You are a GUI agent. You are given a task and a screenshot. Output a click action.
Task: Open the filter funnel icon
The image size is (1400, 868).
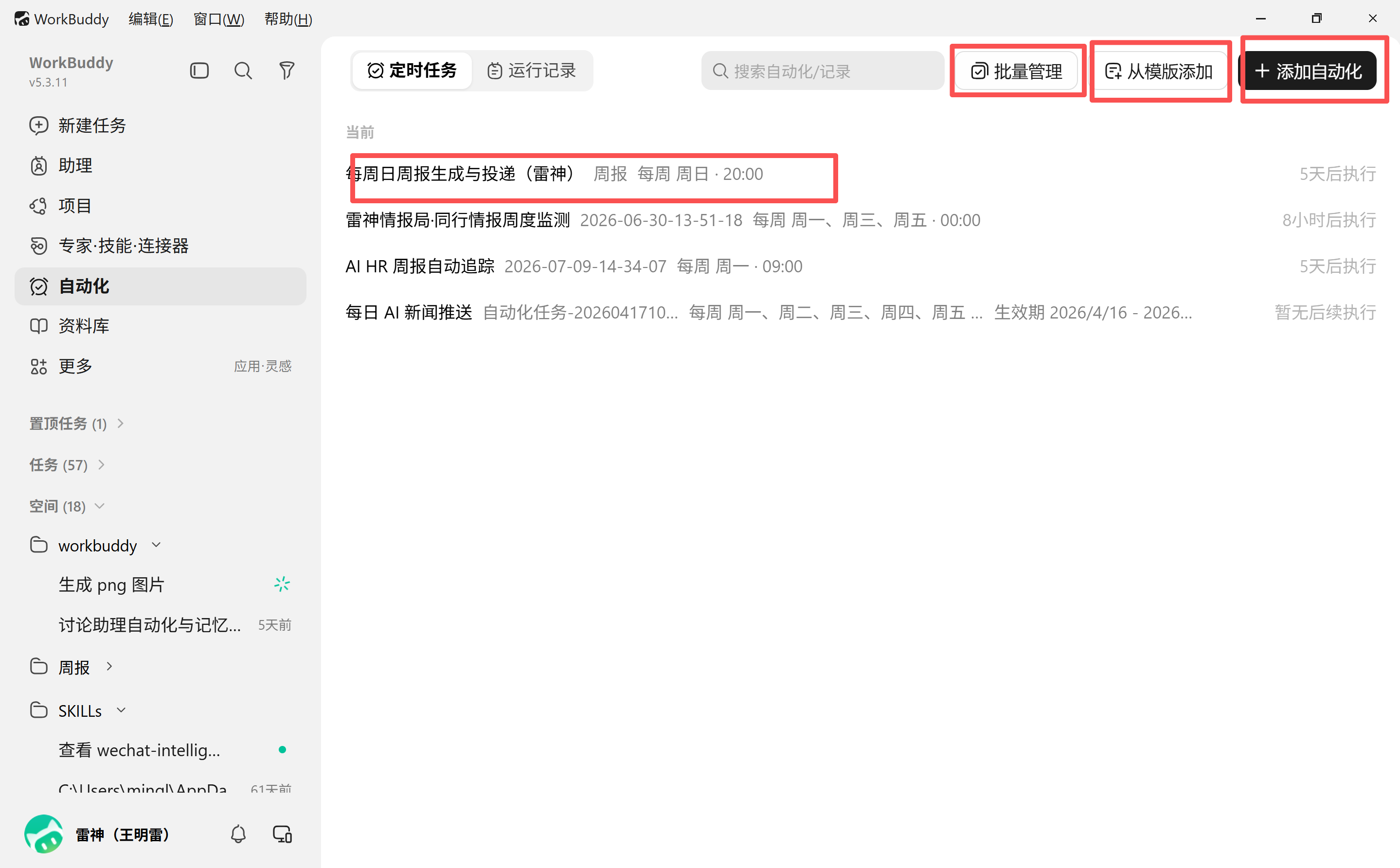click(287, 71)
